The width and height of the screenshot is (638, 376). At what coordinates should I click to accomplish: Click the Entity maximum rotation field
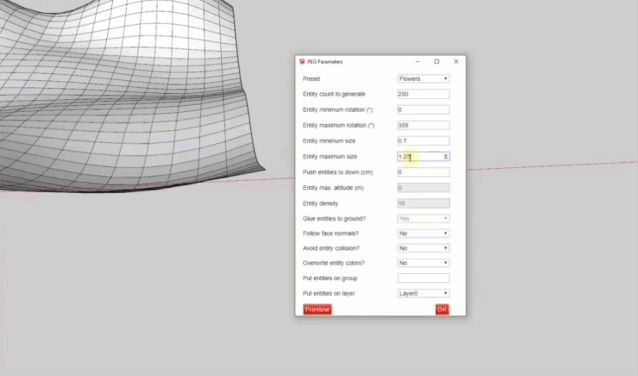(x=423, y=125)
